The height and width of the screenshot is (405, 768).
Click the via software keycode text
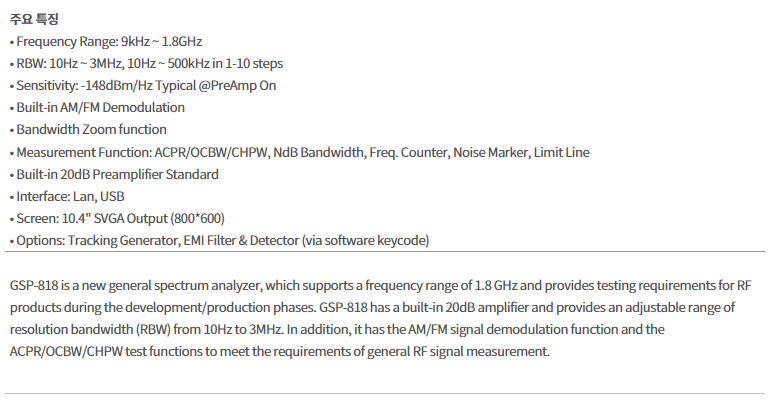tap(365, 241)
